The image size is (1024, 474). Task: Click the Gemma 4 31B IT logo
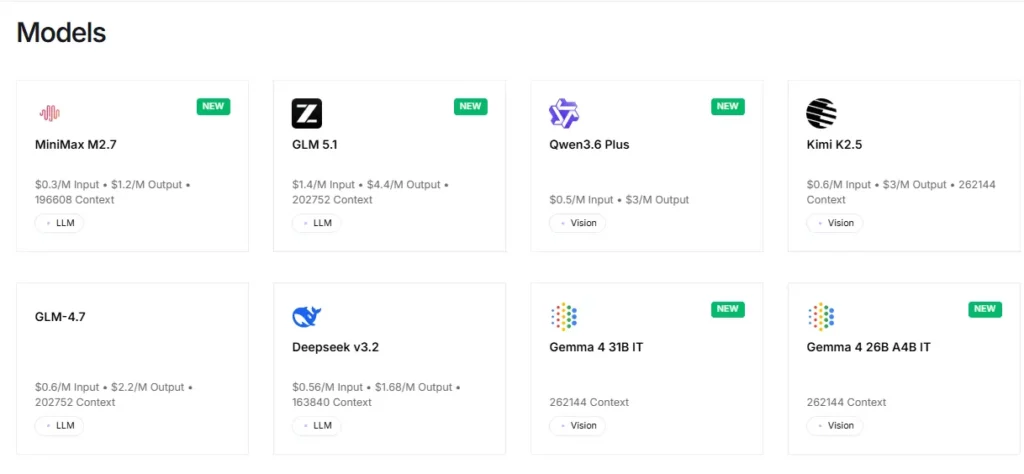point(564,316)
